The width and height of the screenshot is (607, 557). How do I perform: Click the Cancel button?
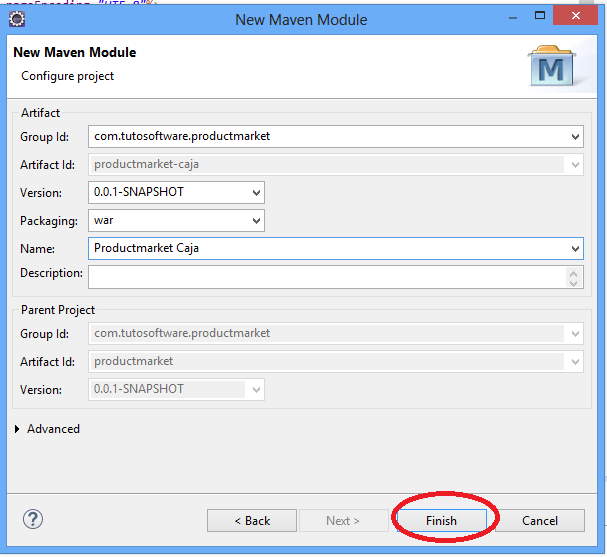point(540,520)
